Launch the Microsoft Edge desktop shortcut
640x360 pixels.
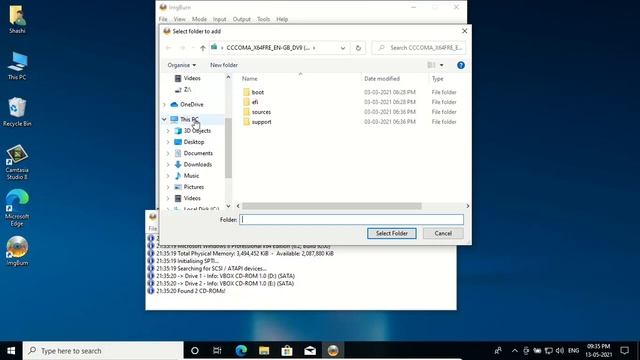tap(17, 208)
